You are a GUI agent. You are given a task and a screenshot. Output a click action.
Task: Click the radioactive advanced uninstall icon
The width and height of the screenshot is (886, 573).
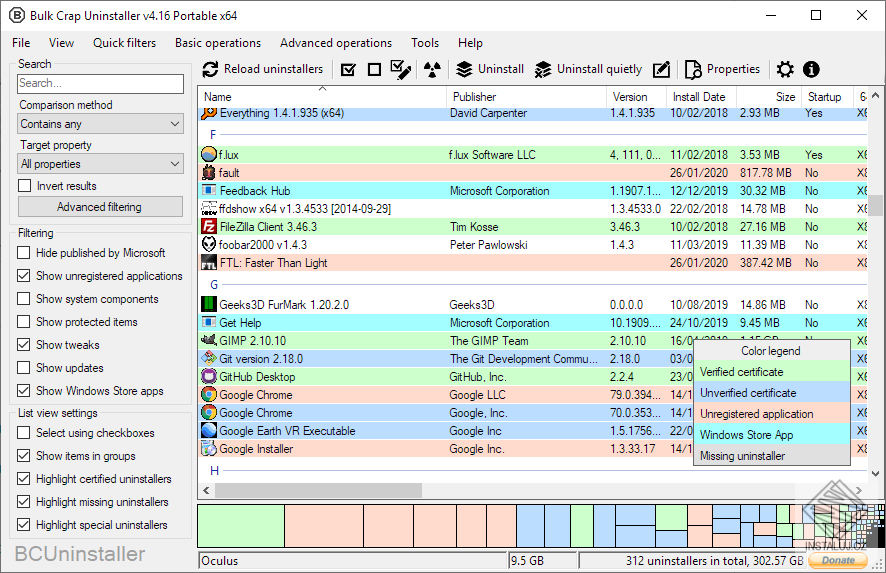432,70
